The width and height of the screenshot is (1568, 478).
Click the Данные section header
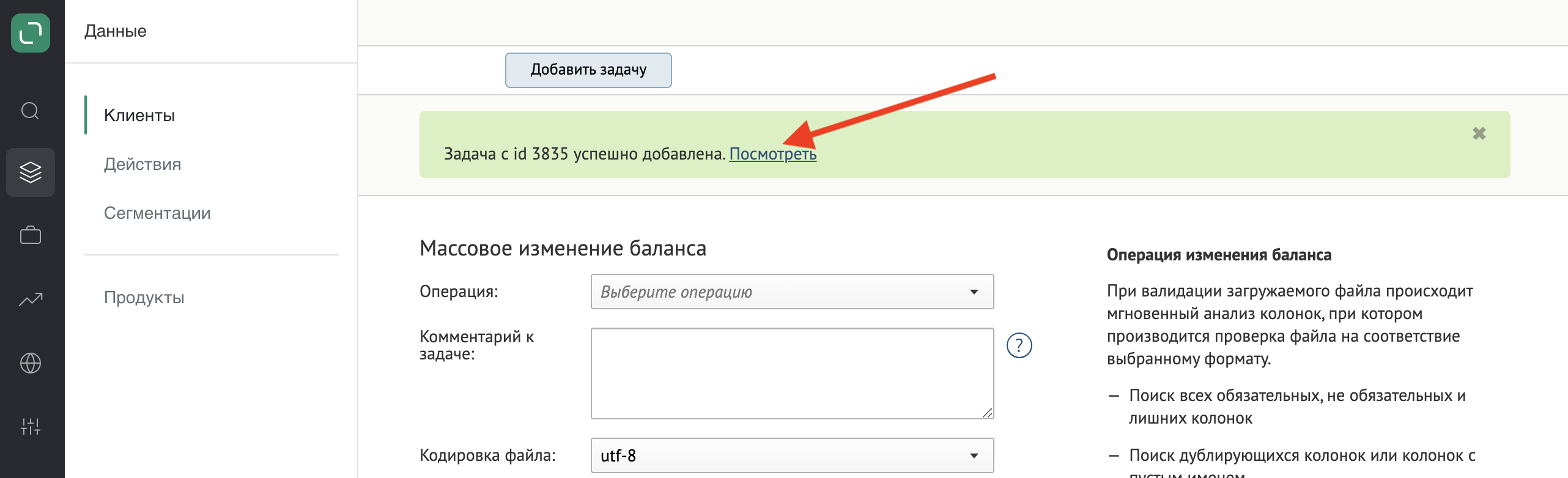(x=116, y=31)
